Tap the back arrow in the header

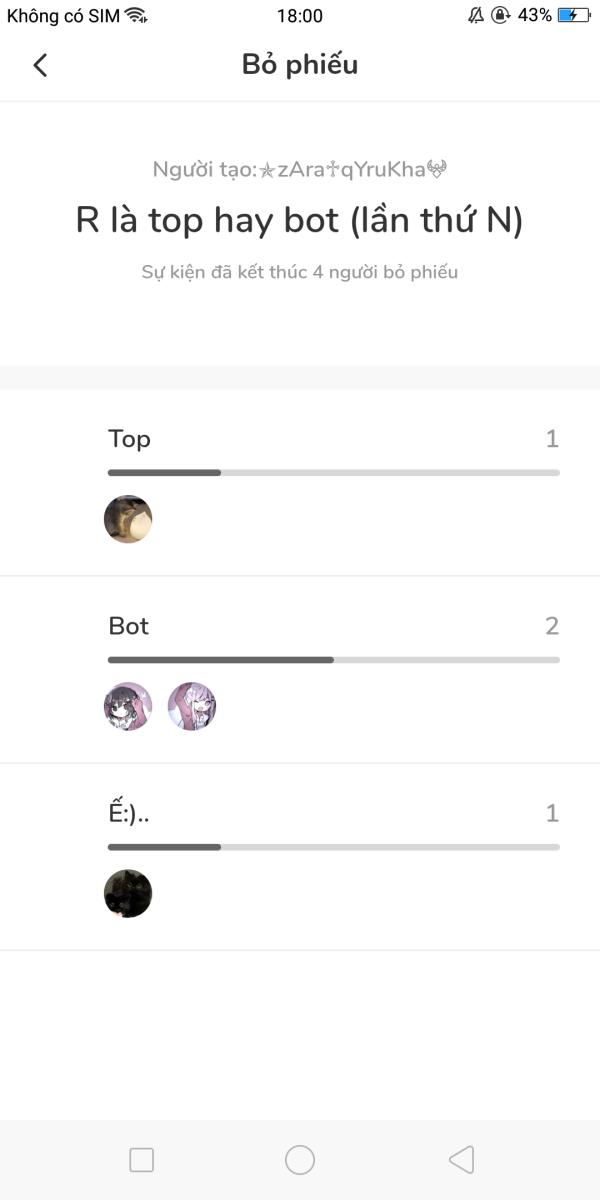[40, 65]
